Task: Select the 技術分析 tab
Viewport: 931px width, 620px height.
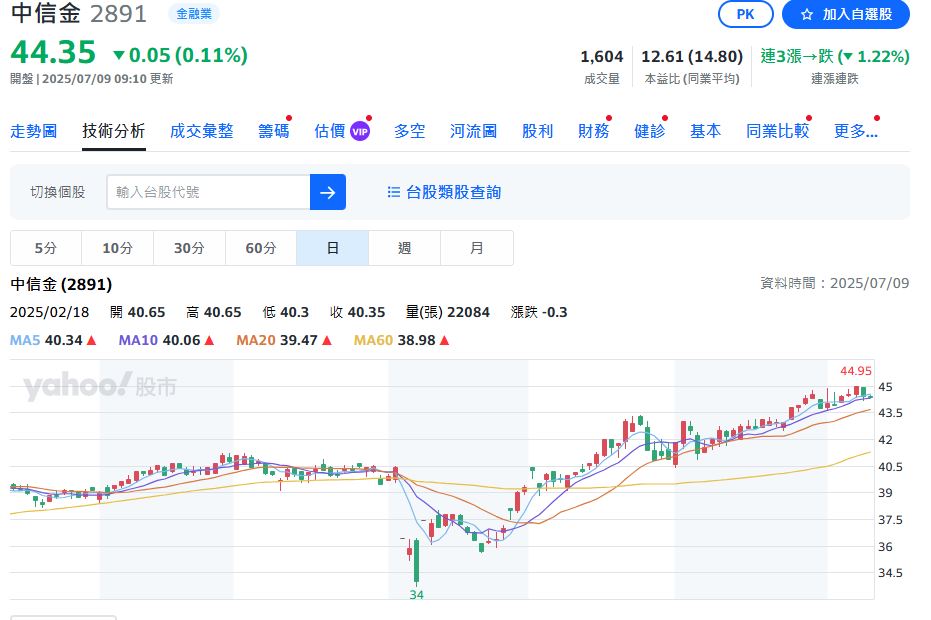Action: 113,131
